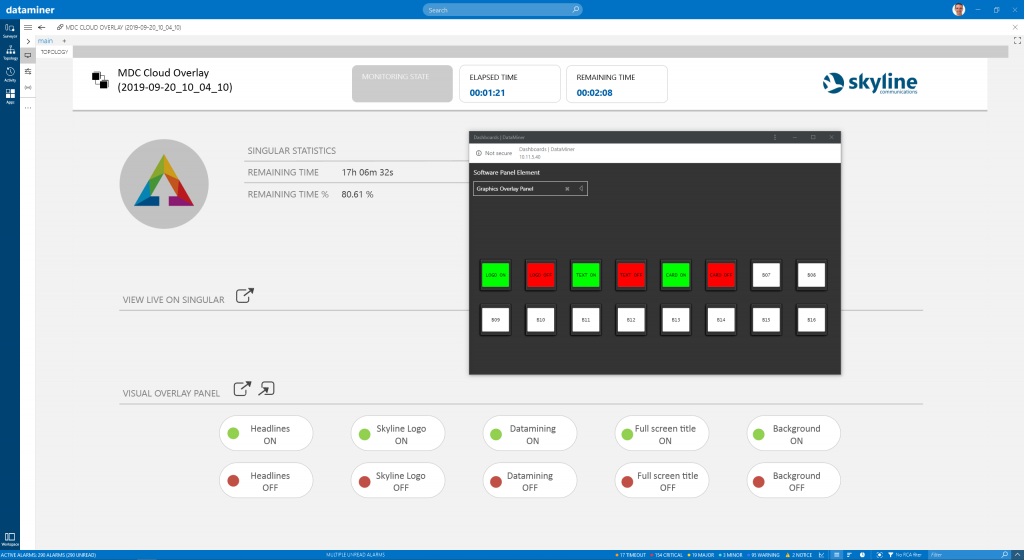Select the TOPOLOGY subtab
This screenshot has width=1024, height=560.
54,52
